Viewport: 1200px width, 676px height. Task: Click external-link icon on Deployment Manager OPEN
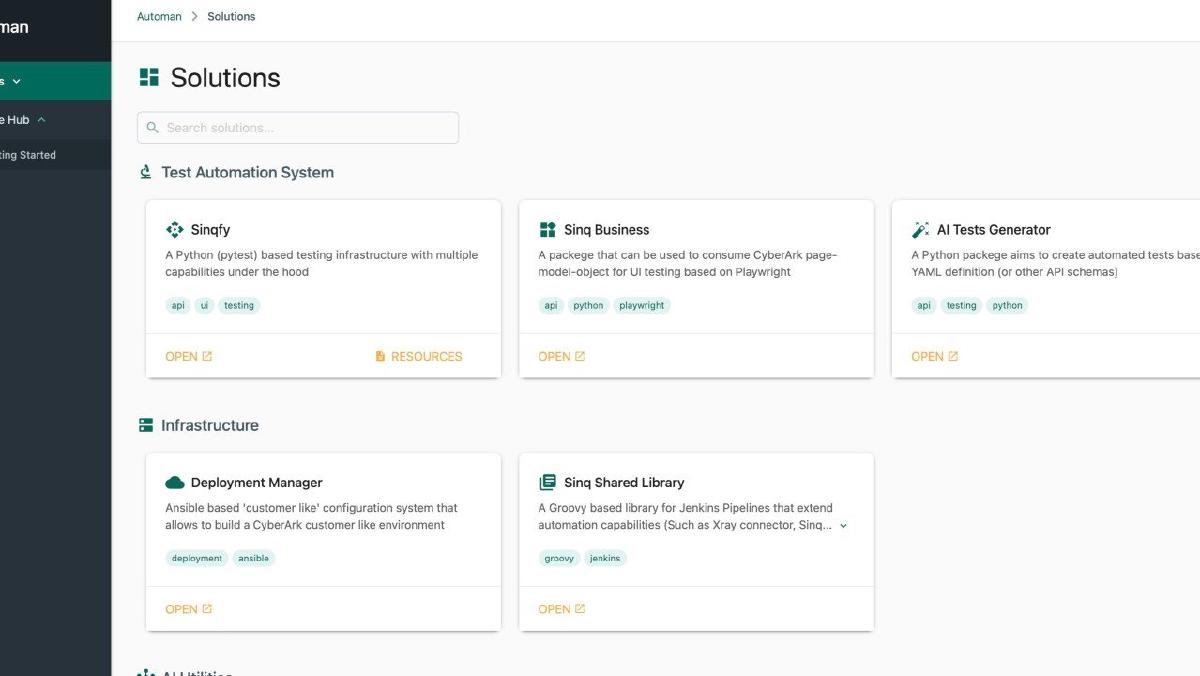tap(207, 609)
